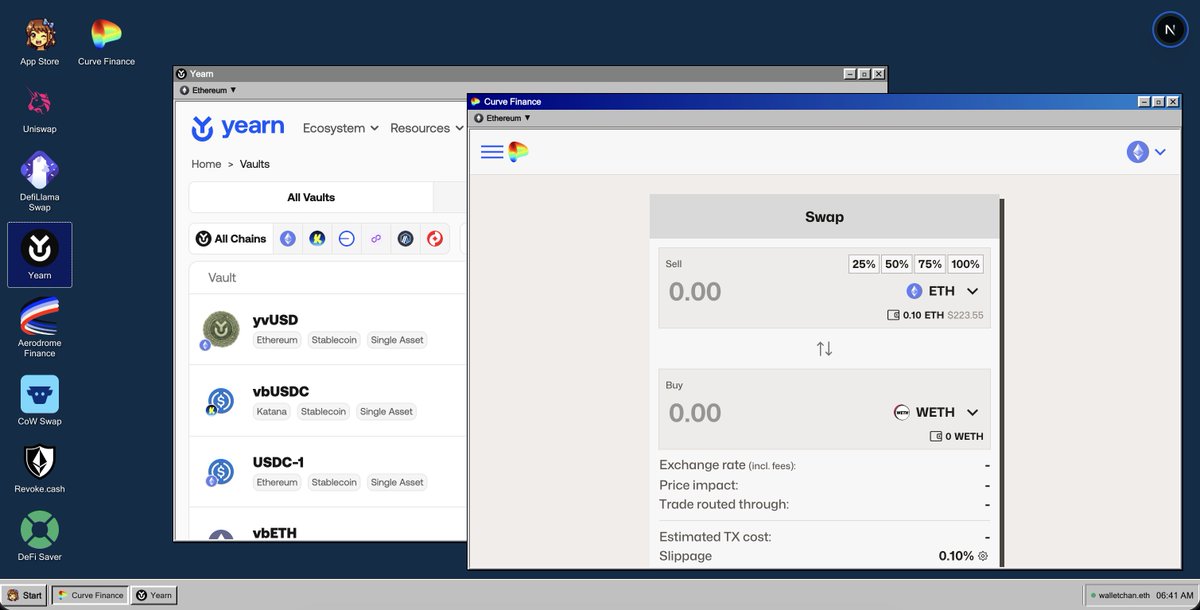Open the Start menu
This screenshot has height=610, width=1200.
[25, 595]
